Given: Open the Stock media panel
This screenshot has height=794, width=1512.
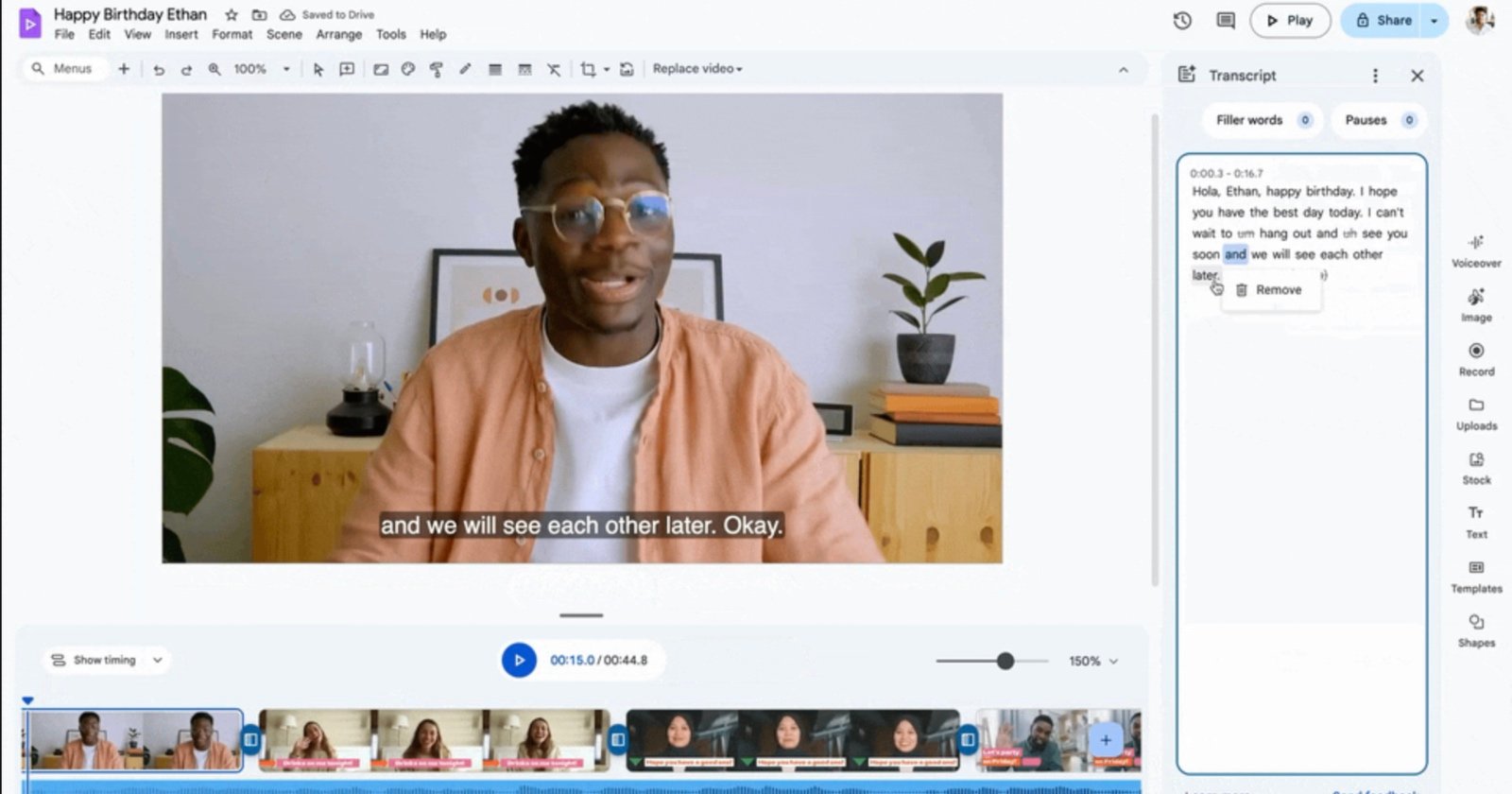Looking at the screenshot, I should click(1476, 466).
